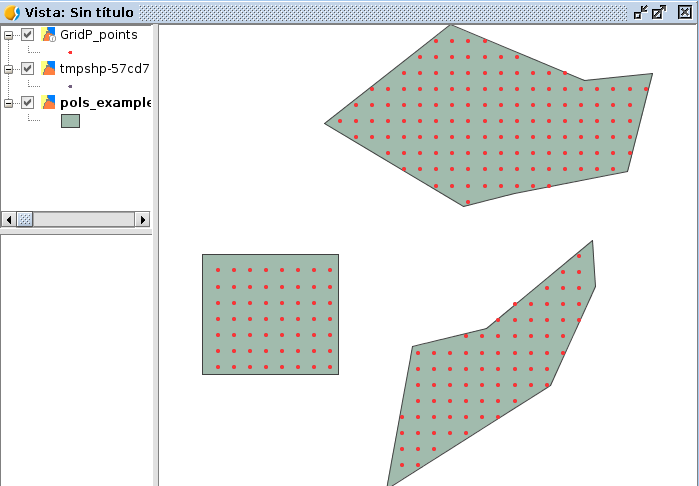
Task: Click the green polygon symbol swatch
Action: 70,121
